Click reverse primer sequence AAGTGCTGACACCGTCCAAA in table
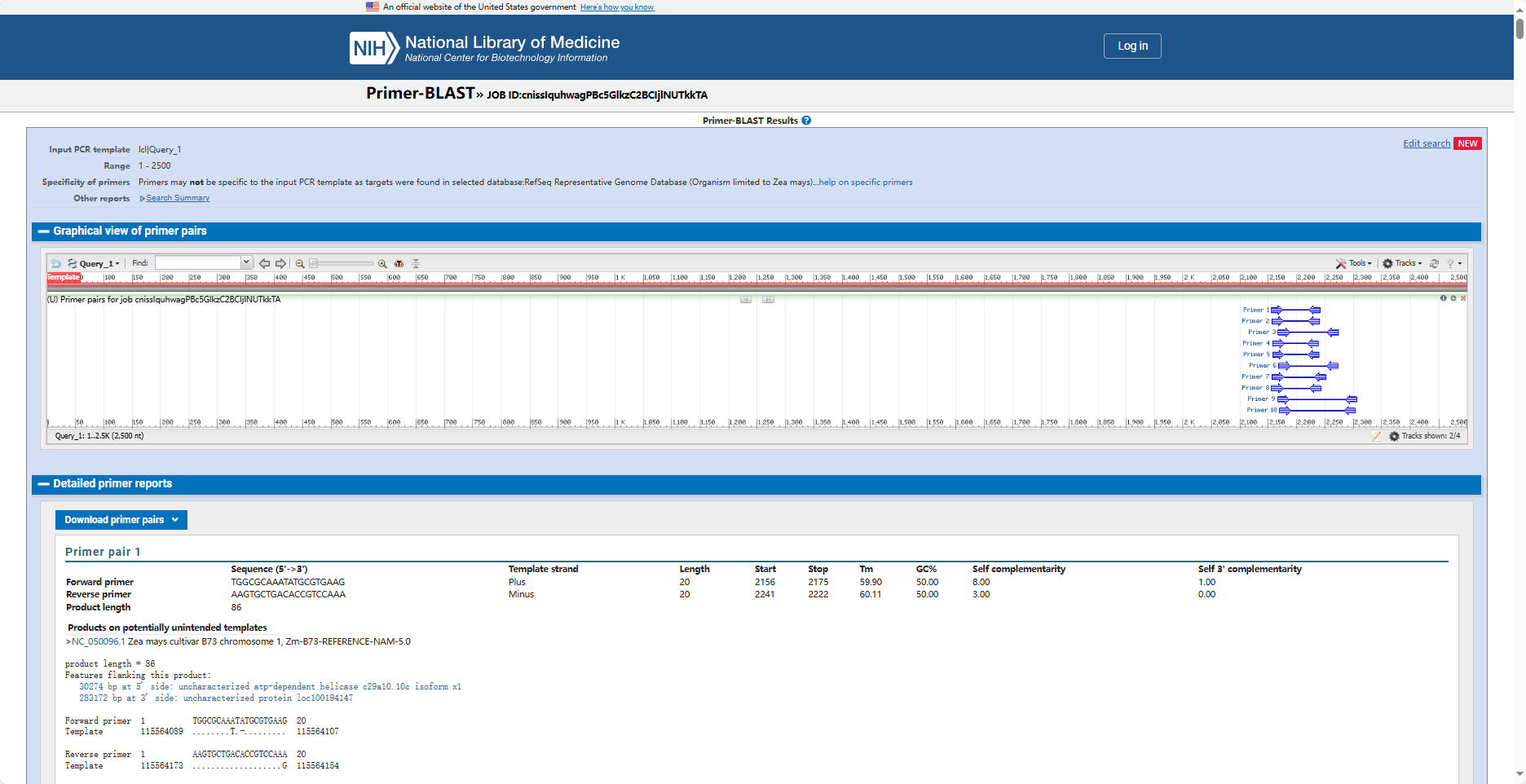This screenshot has width=1526, height=784. [x=288, y=595]
